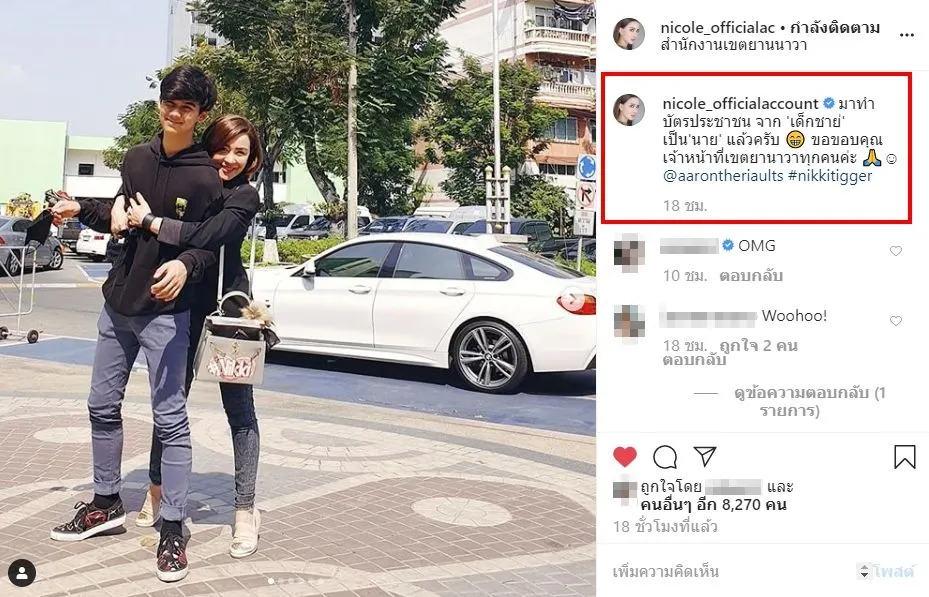Click the โพสต์ post button
This screenshot has height=597, width=929.
(893, 572)
